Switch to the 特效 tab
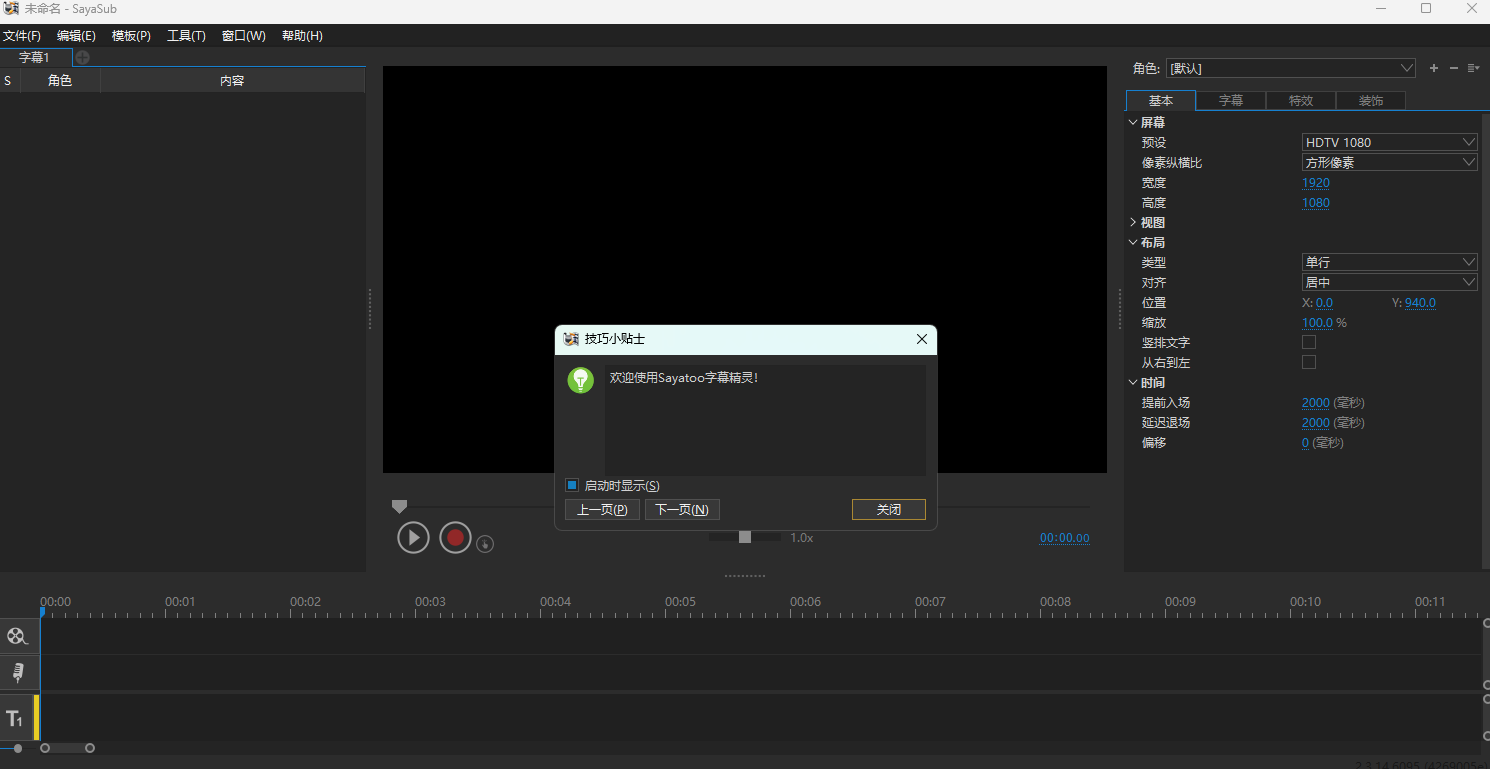 pos(1301,100)
